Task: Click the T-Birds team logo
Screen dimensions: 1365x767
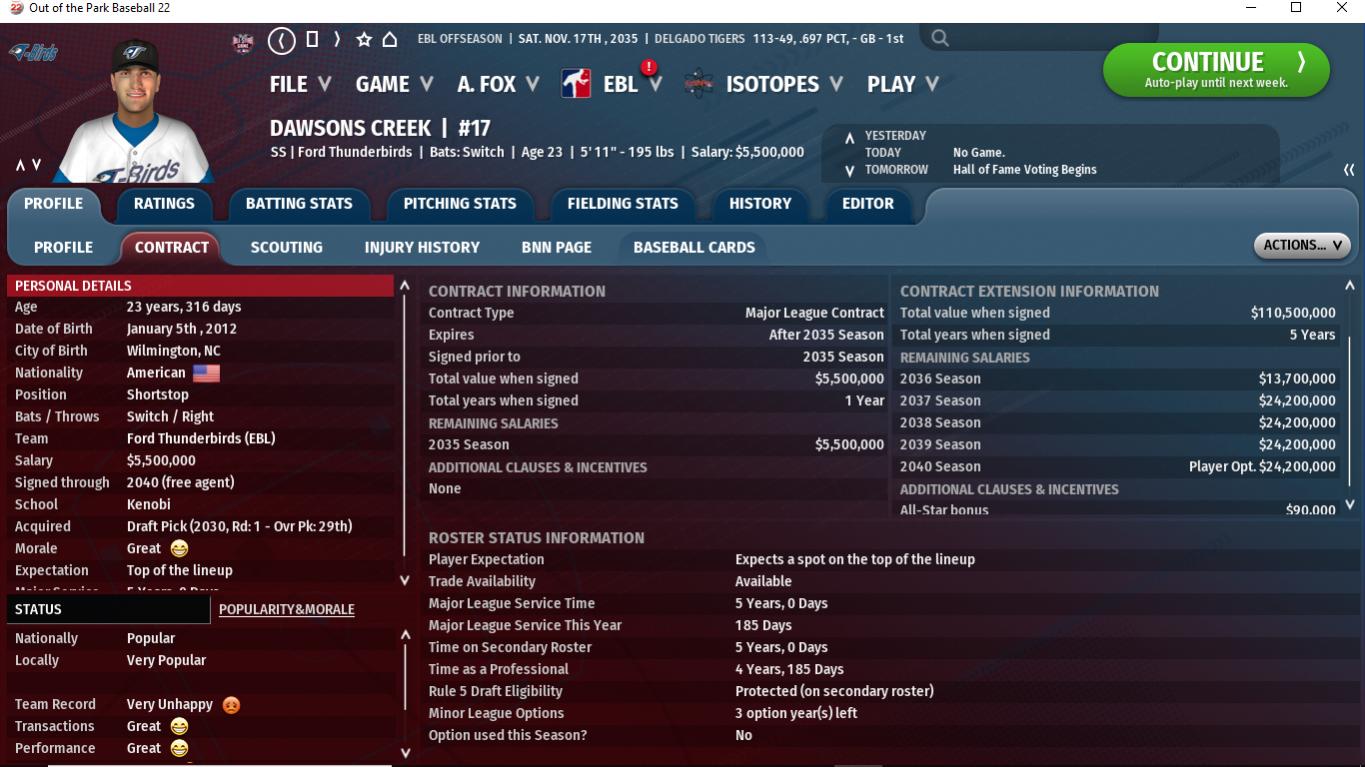Action: click(x=33, y=52)
